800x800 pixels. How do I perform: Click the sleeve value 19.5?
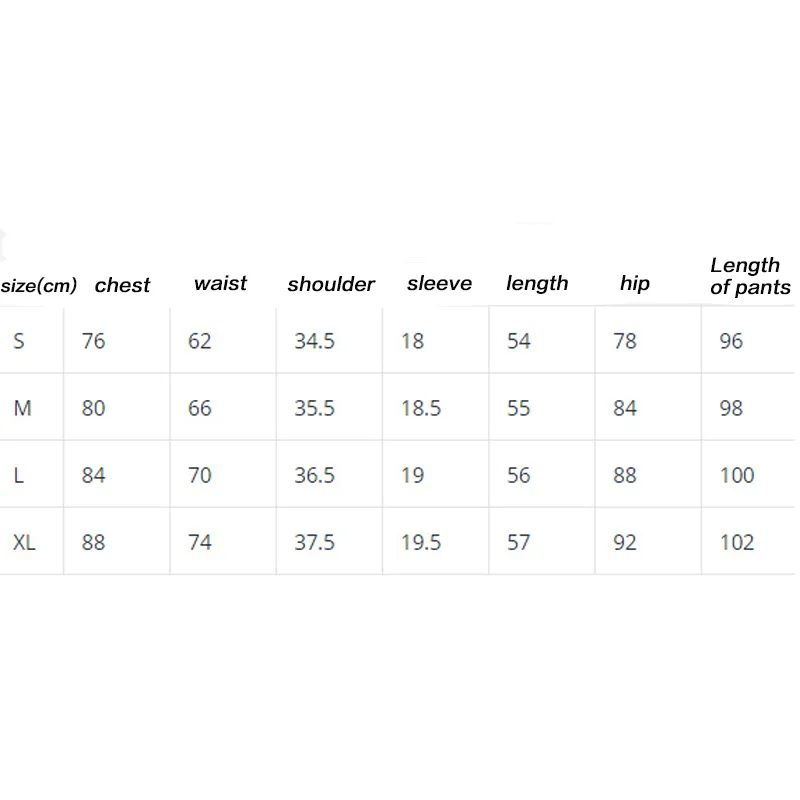coord(420,542)
